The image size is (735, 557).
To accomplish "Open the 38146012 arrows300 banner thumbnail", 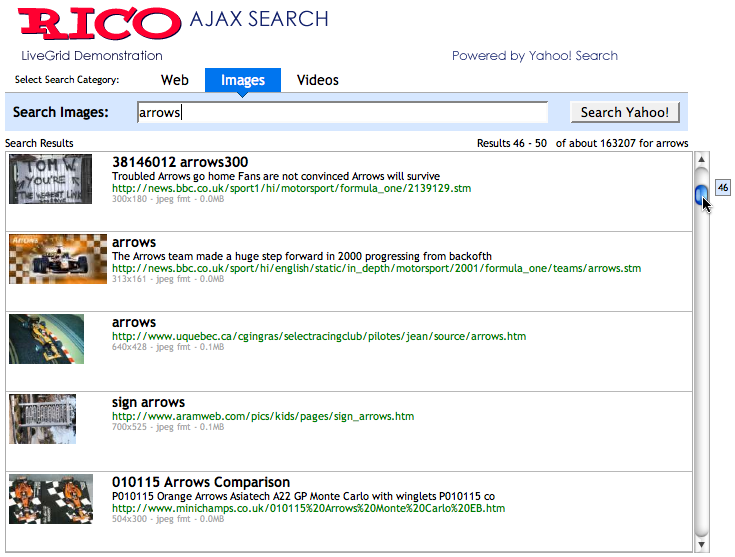I will pos(50,179).
